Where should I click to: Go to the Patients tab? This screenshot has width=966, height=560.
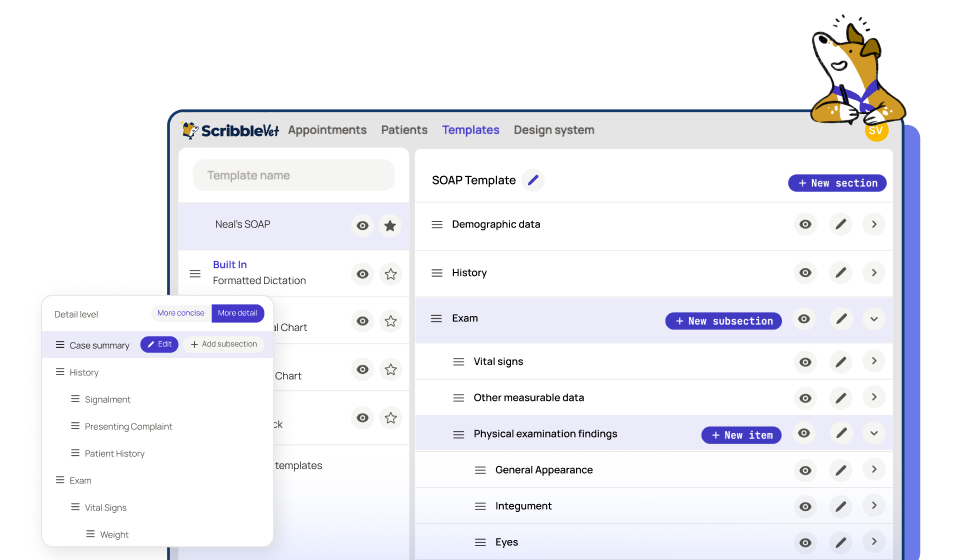[x=404, y=130]
